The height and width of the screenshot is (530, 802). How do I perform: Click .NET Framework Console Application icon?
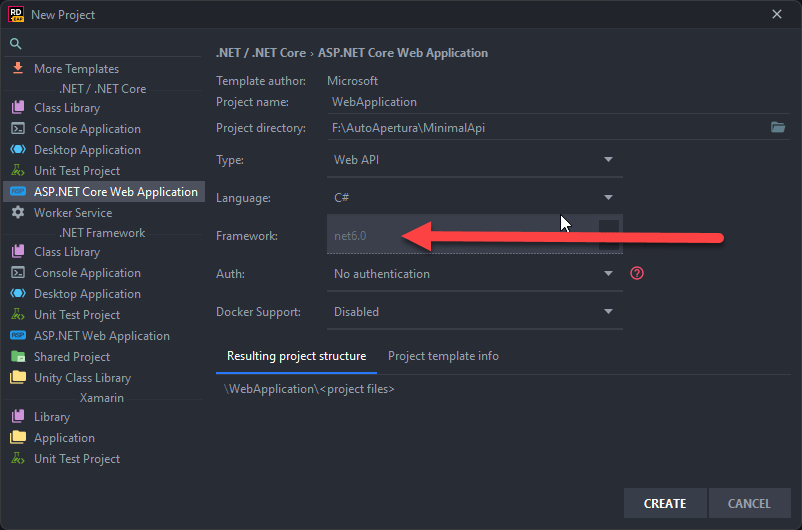(x=18, y=272)
